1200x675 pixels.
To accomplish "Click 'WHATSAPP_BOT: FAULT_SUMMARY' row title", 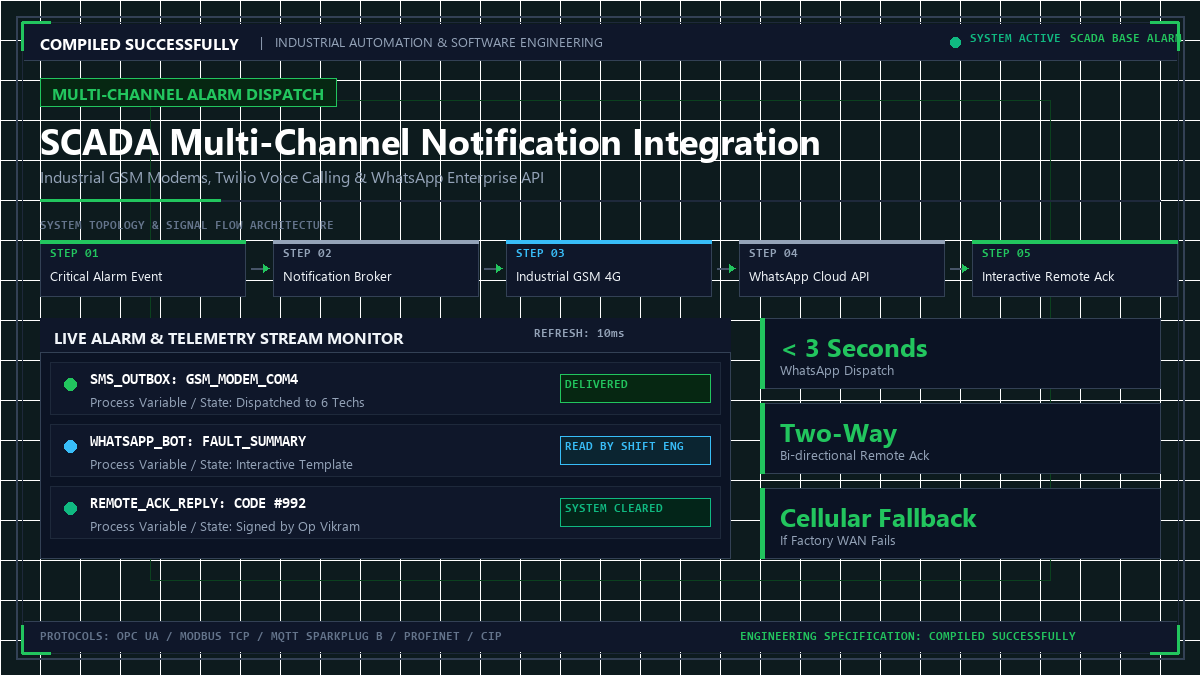I will point(198,441).
